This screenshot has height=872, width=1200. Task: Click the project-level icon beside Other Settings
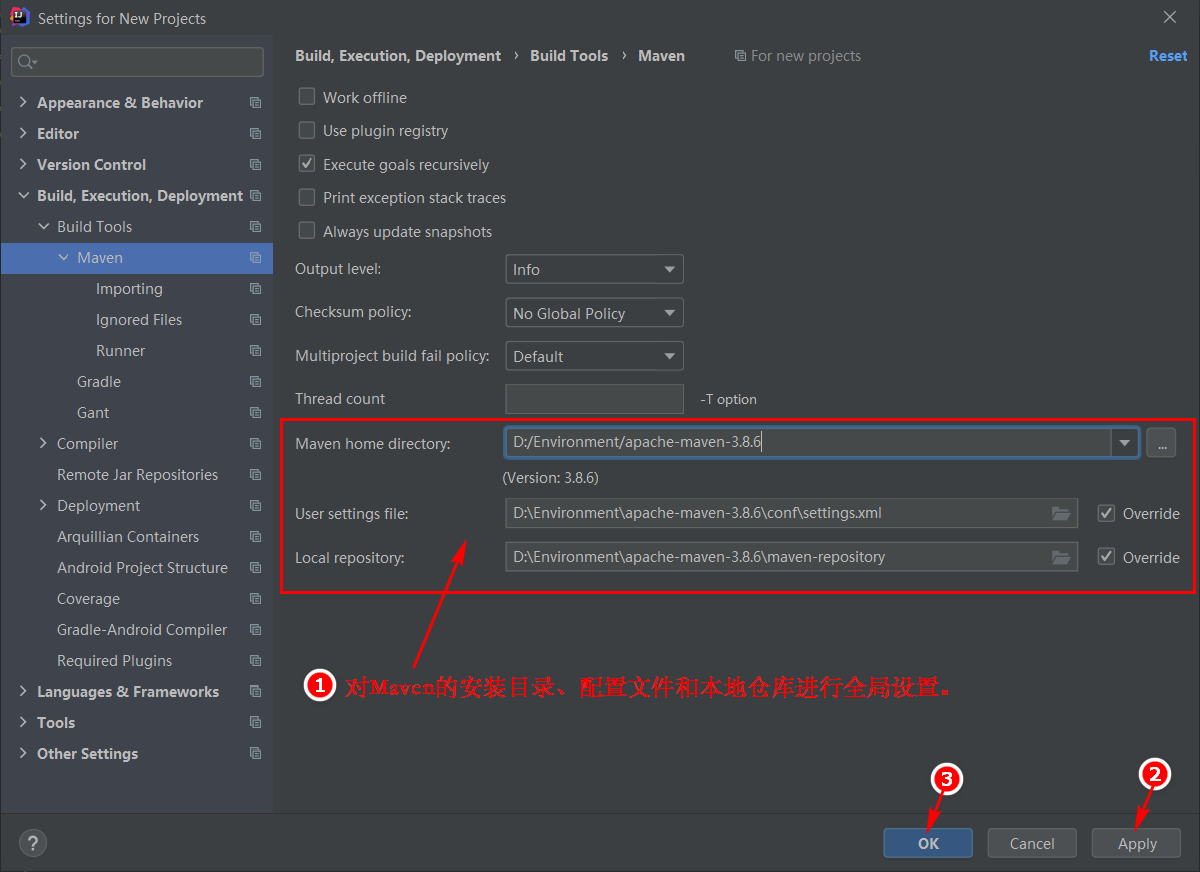(255, 754)
